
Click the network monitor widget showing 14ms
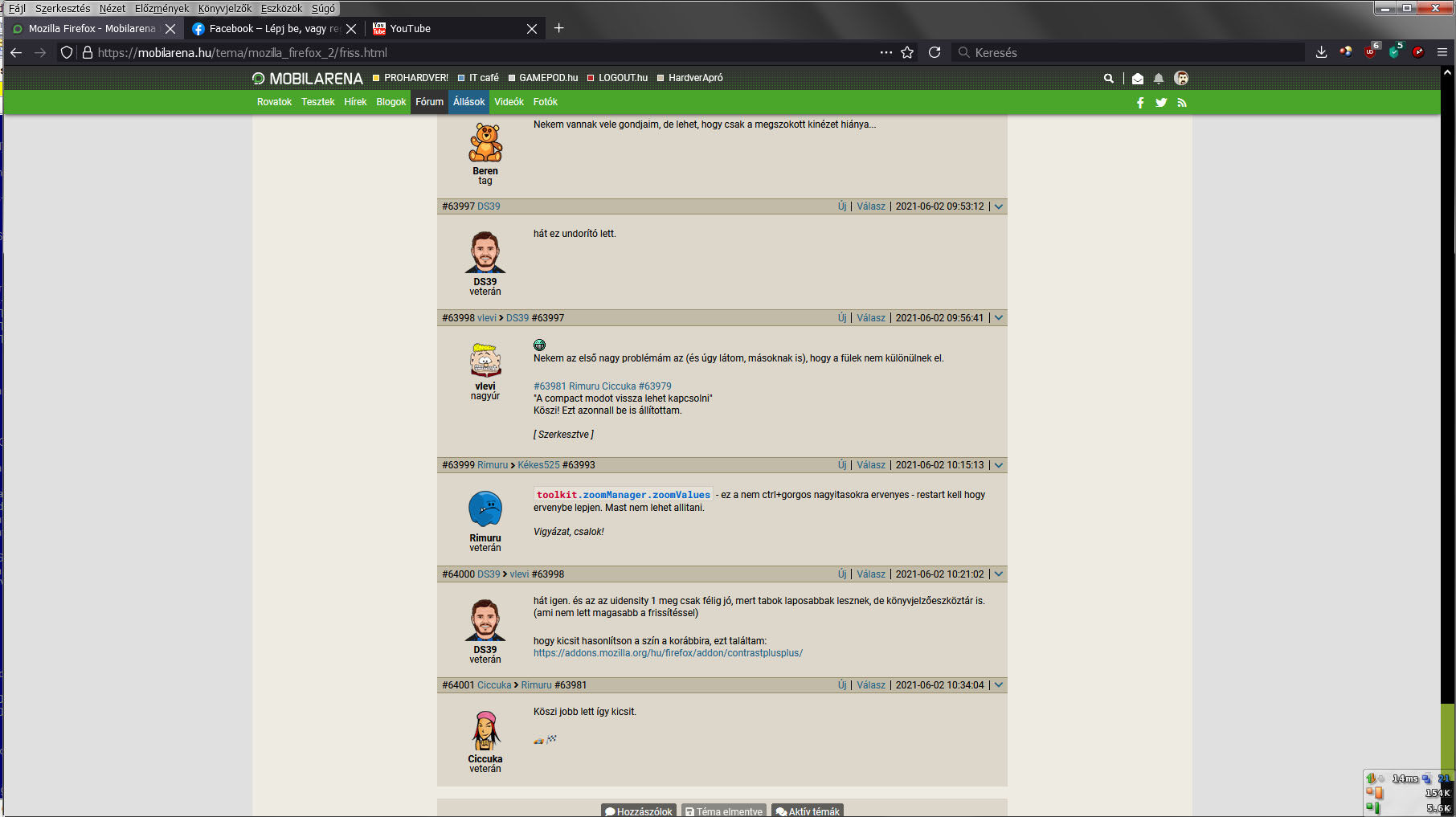(x=1409, y=793)
